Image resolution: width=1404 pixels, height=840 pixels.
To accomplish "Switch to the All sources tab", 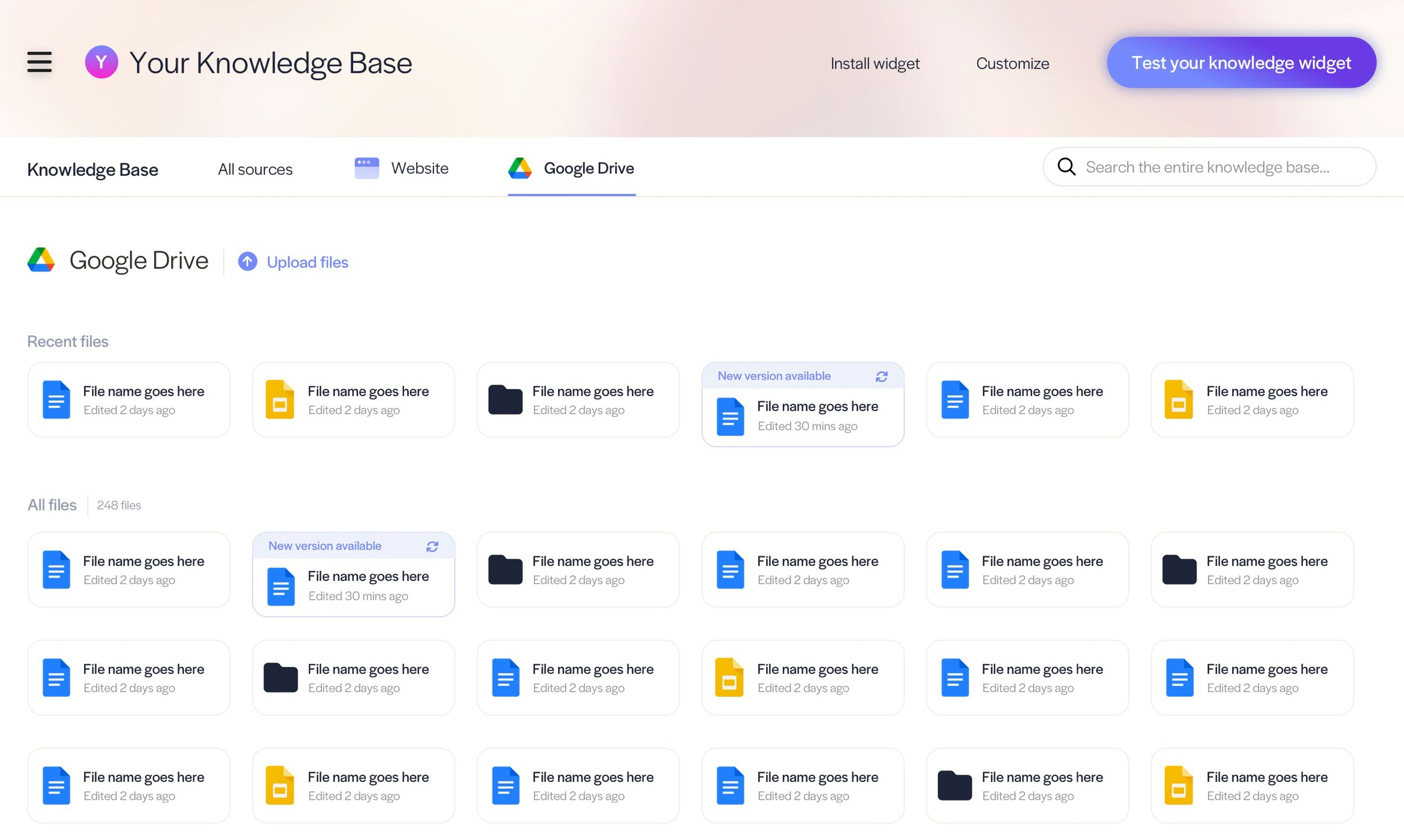I will pyautogui.click(x=255, y=169).
